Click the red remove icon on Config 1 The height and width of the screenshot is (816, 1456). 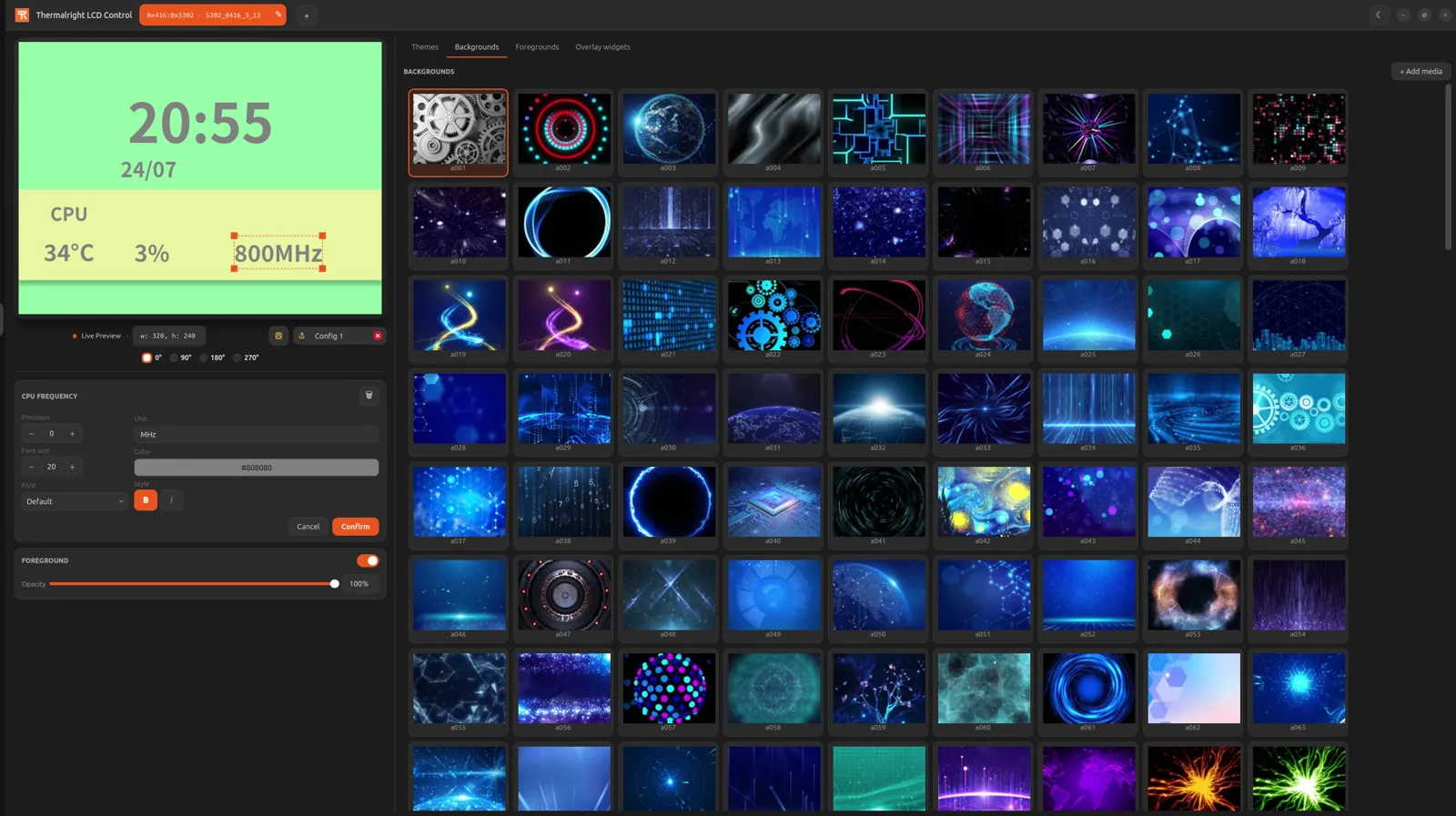(x=378, y=336)
